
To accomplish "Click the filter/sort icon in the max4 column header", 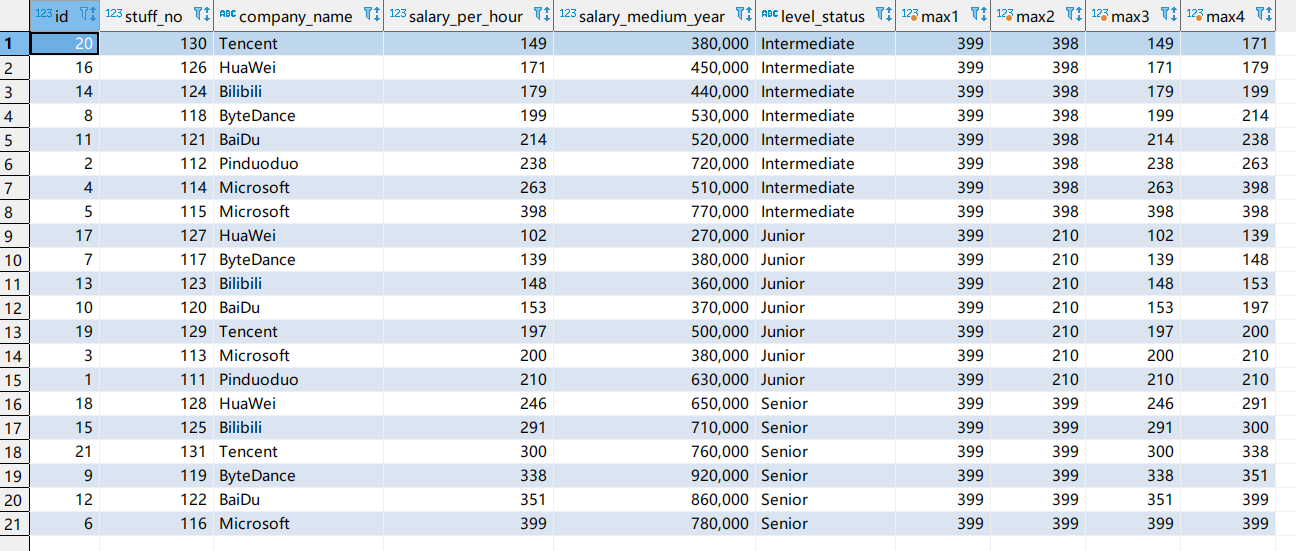I will (x=1262, y=15).
